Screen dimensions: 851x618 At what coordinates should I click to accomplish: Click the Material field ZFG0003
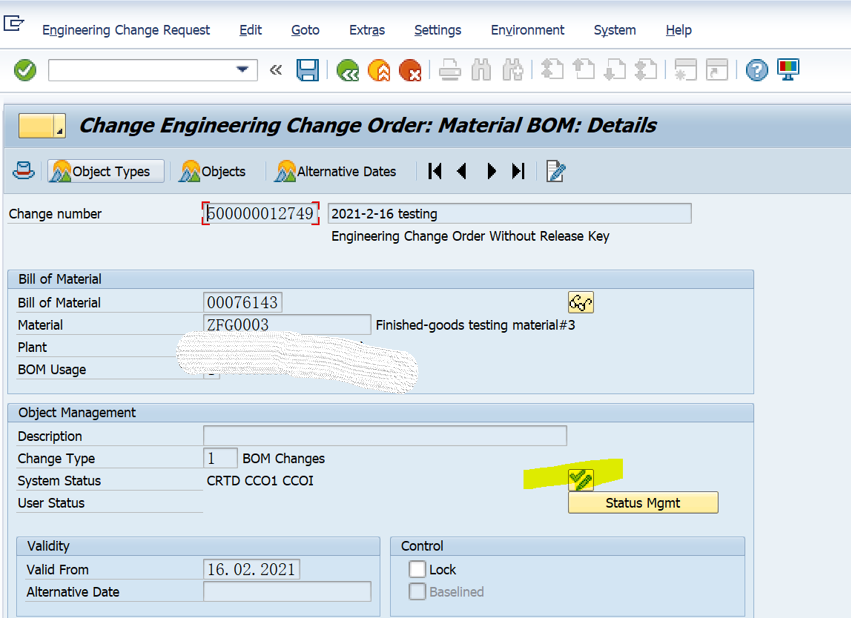(x=287, y=324)
